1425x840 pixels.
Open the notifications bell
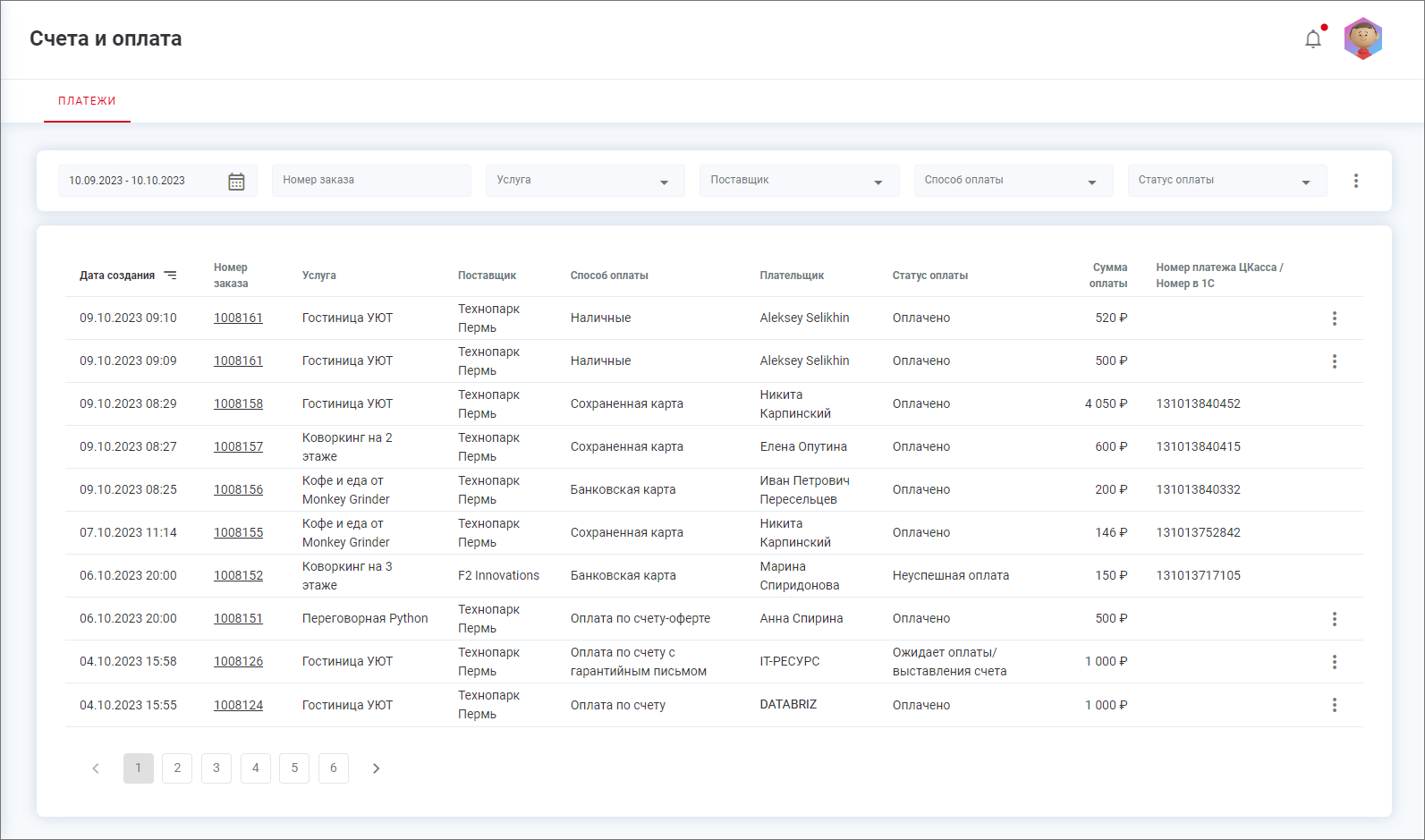coord(1312,39)
